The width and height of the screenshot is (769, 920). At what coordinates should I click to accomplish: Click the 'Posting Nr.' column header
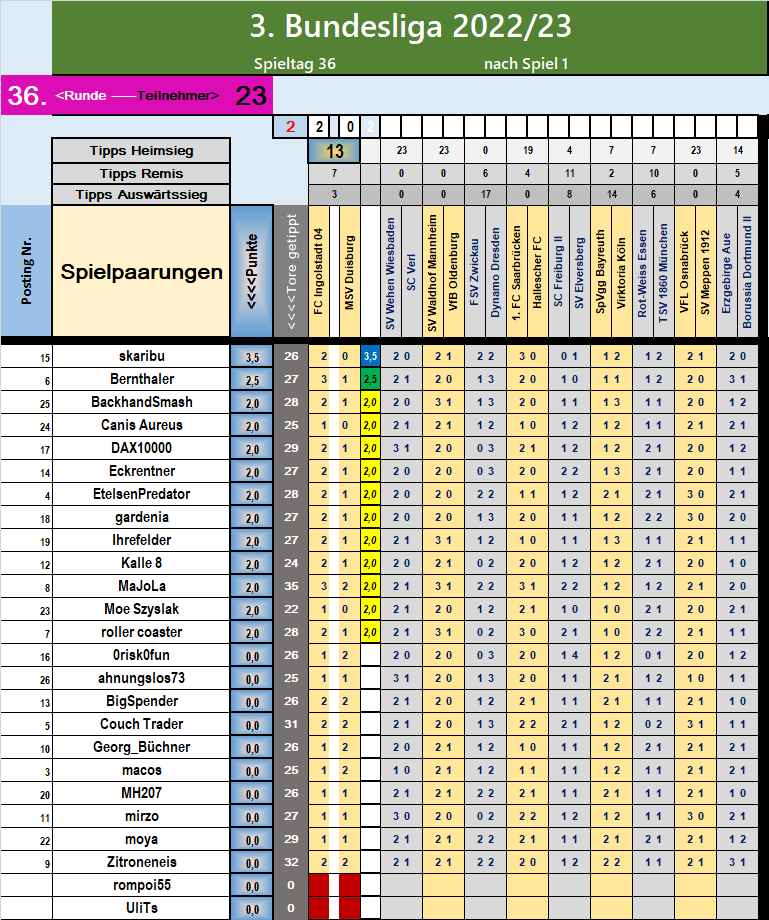tap(26, 271)
